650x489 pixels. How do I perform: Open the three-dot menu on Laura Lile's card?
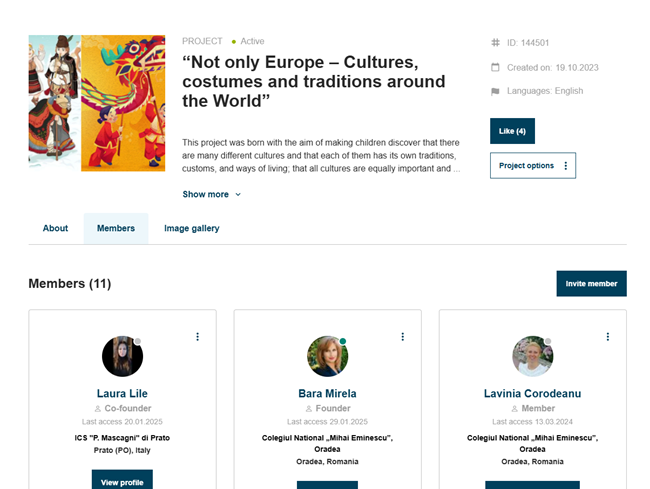(197, 336)
